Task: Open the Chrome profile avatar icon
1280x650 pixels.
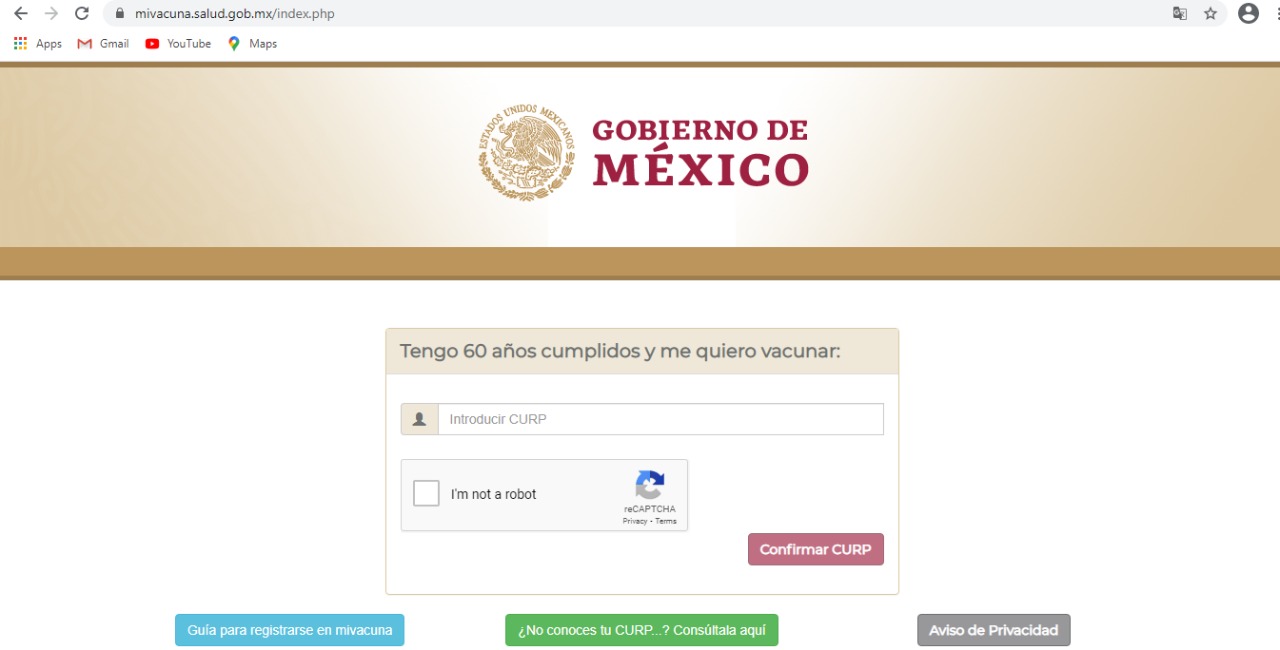Action: coord(1248,14)
